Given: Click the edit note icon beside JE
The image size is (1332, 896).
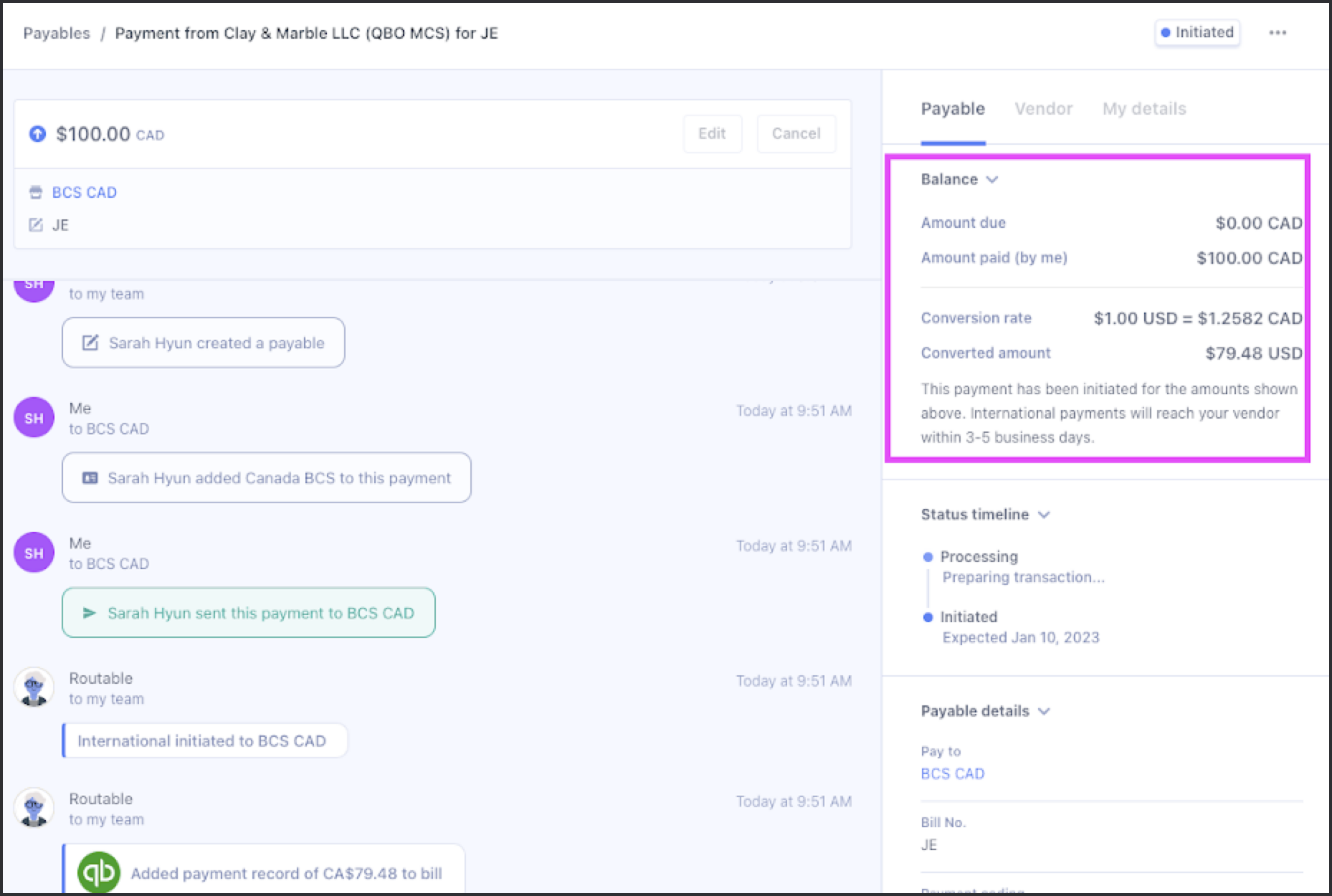Looking at the screenshot, I should (36, 225).
